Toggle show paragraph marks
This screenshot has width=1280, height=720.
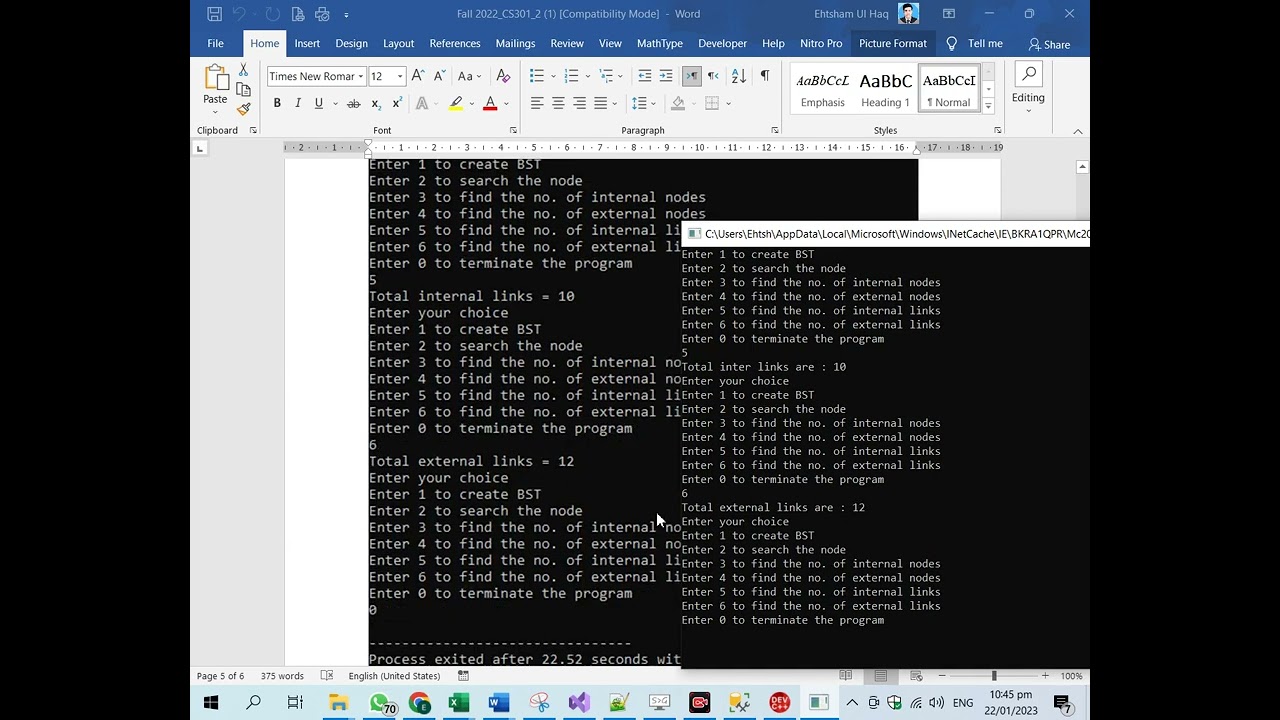coord(765,76)
